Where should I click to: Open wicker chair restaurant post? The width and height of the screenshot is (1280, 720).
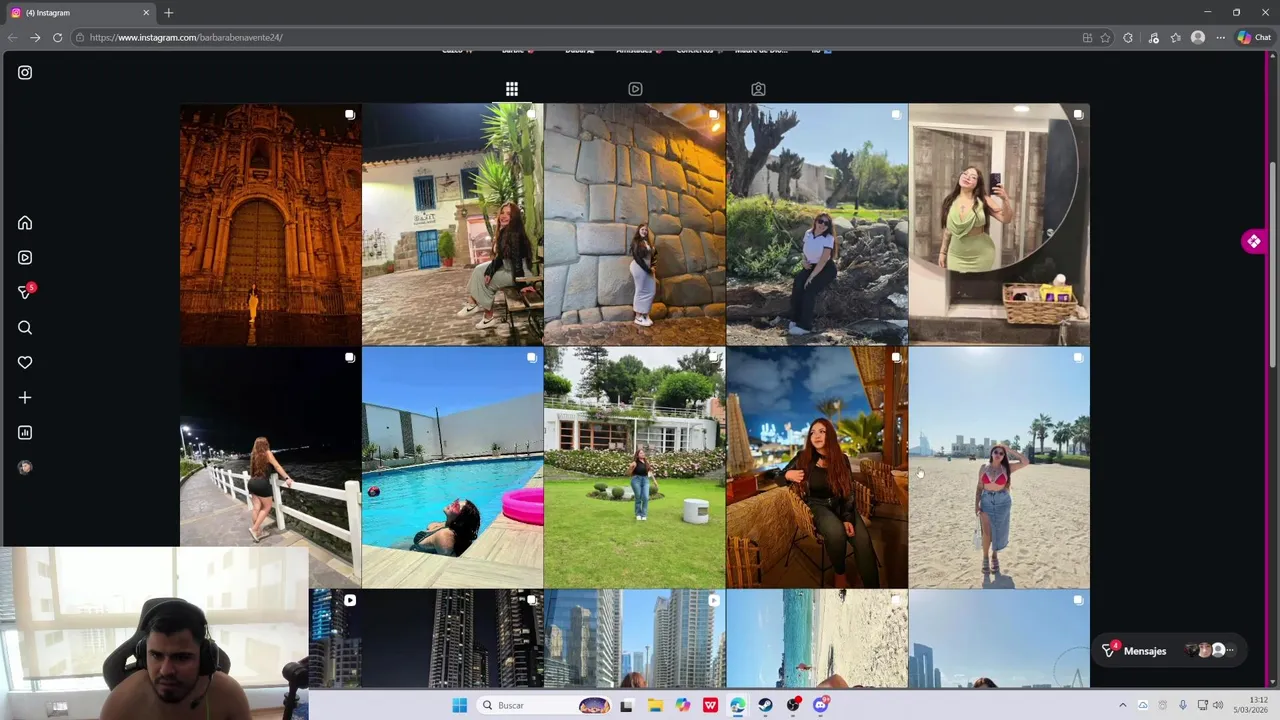816,467
